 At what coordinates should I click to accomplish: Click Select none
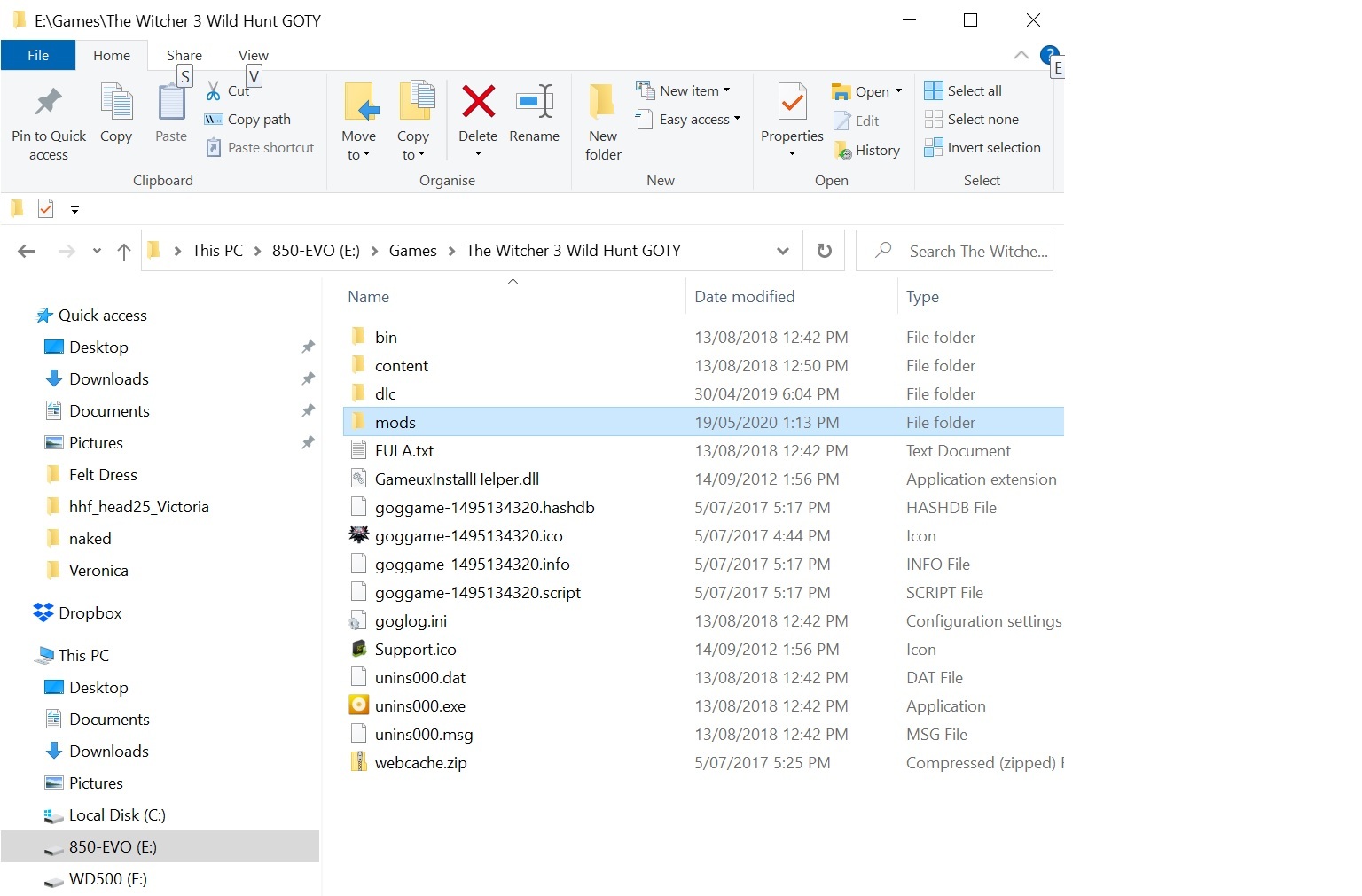(x=971, y=119)
